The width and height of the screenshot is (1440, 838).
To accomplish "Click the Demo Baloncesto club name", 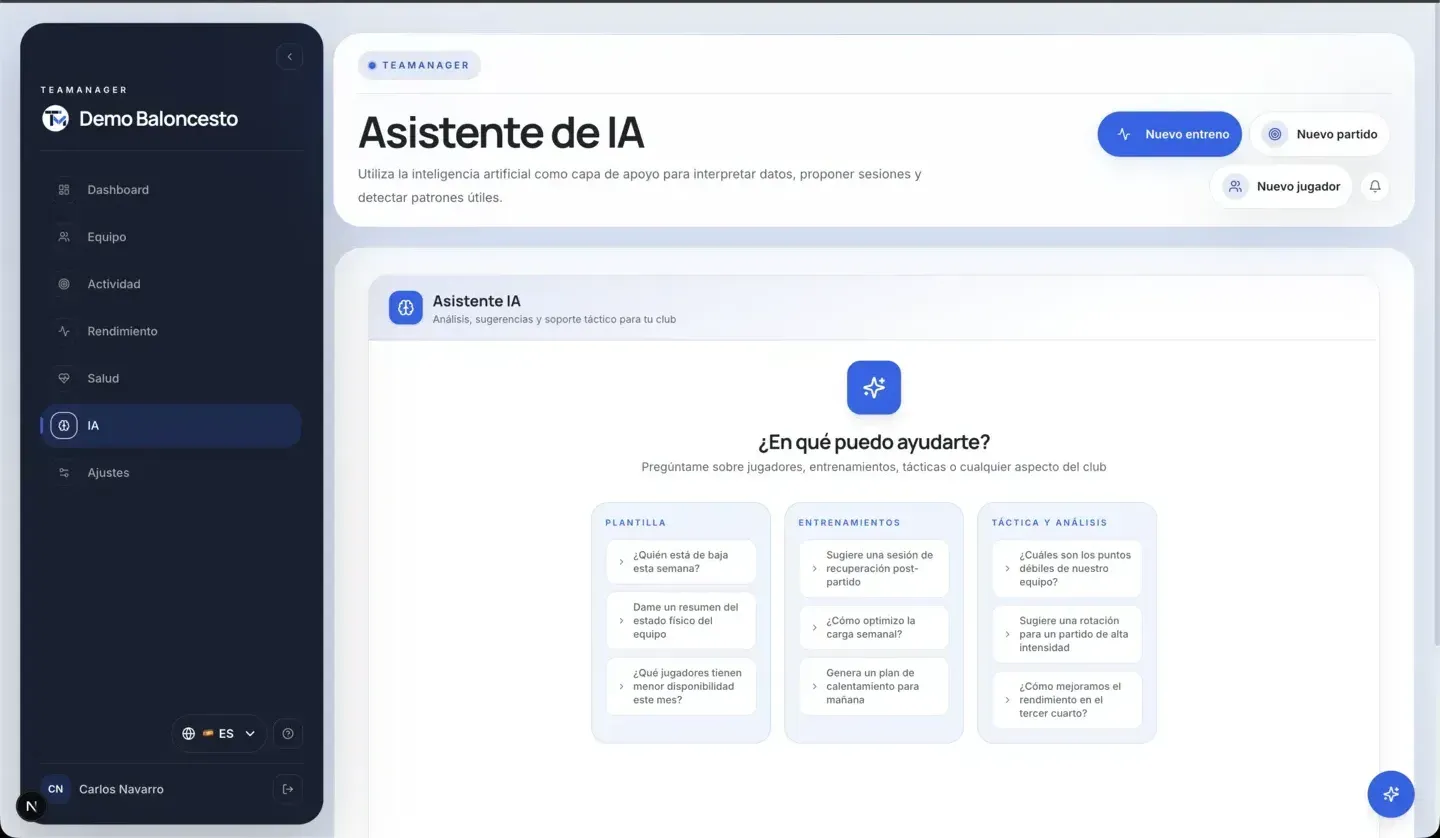I will point(158,119).
